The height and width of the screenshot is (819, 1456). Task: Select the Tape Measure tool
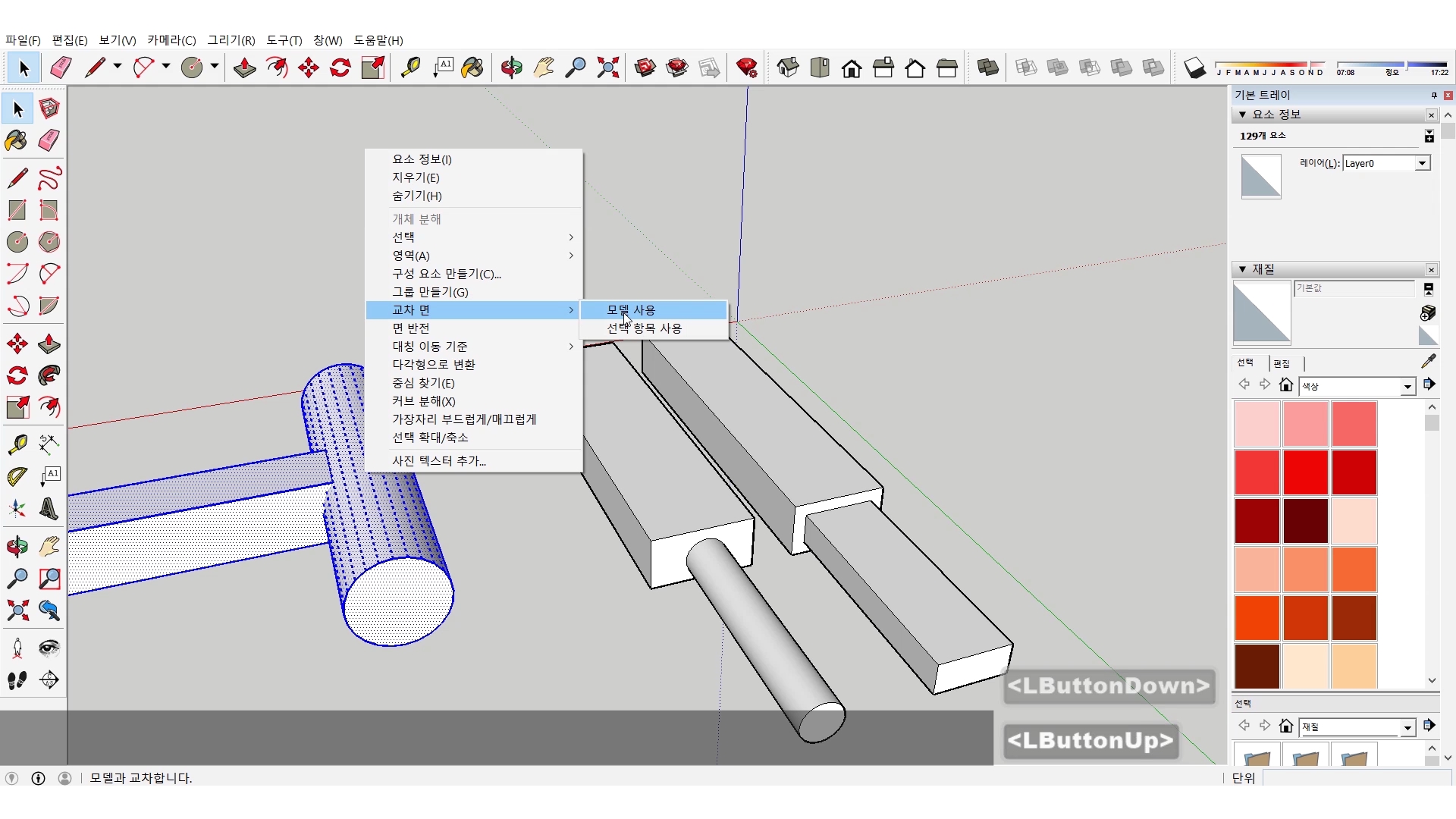(x=410, y=68)
